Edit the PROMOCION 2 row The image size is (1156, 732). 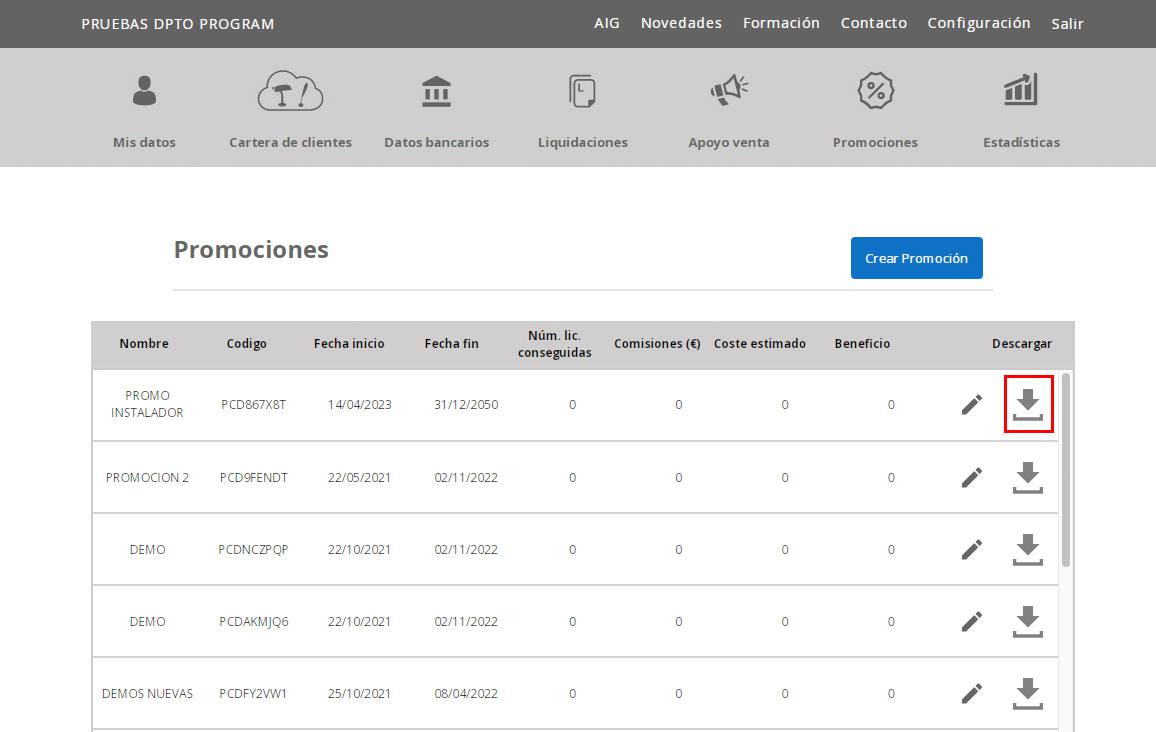[x=971, y=478]
